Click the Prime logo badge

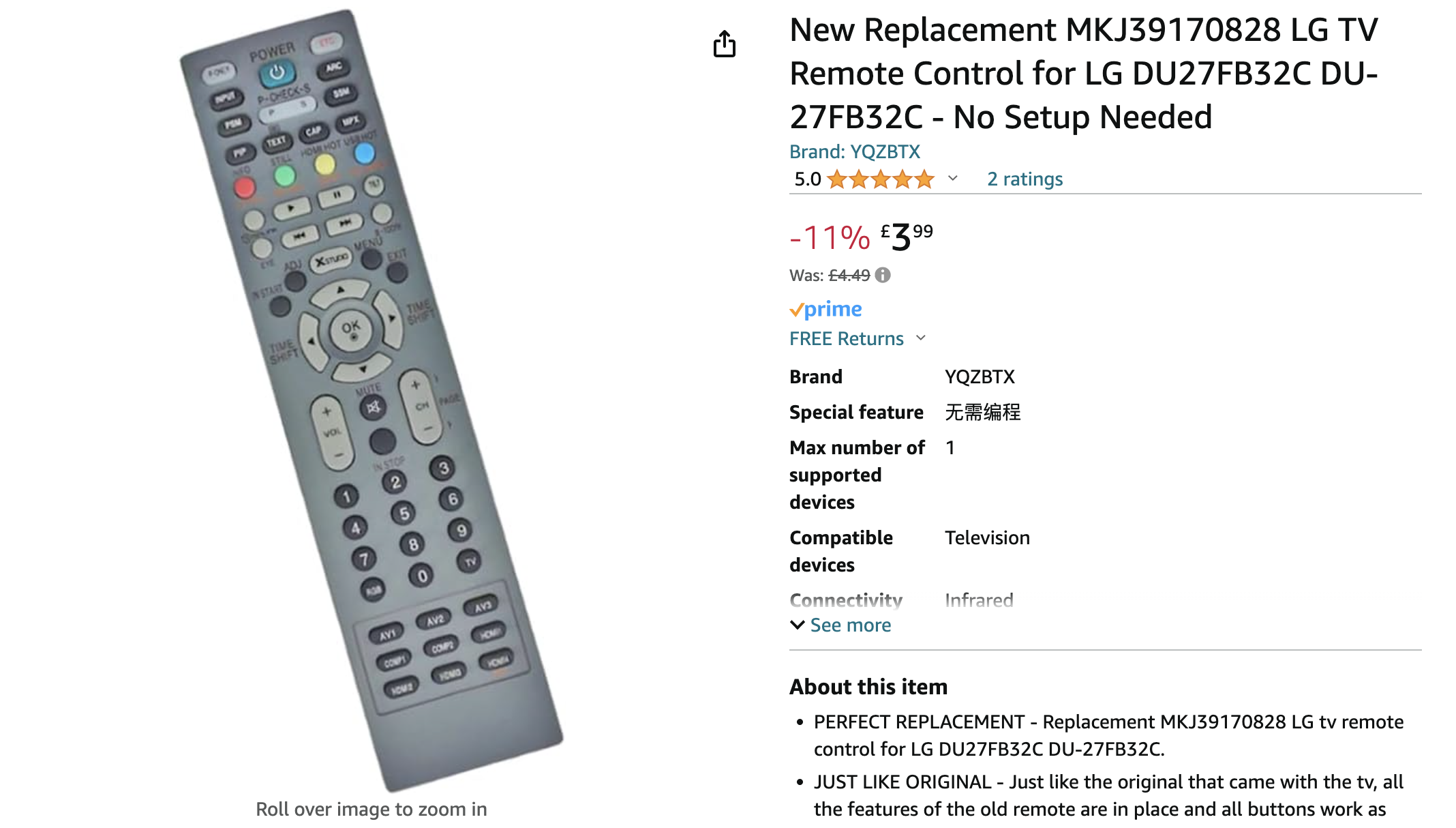(x=825, y=309)
